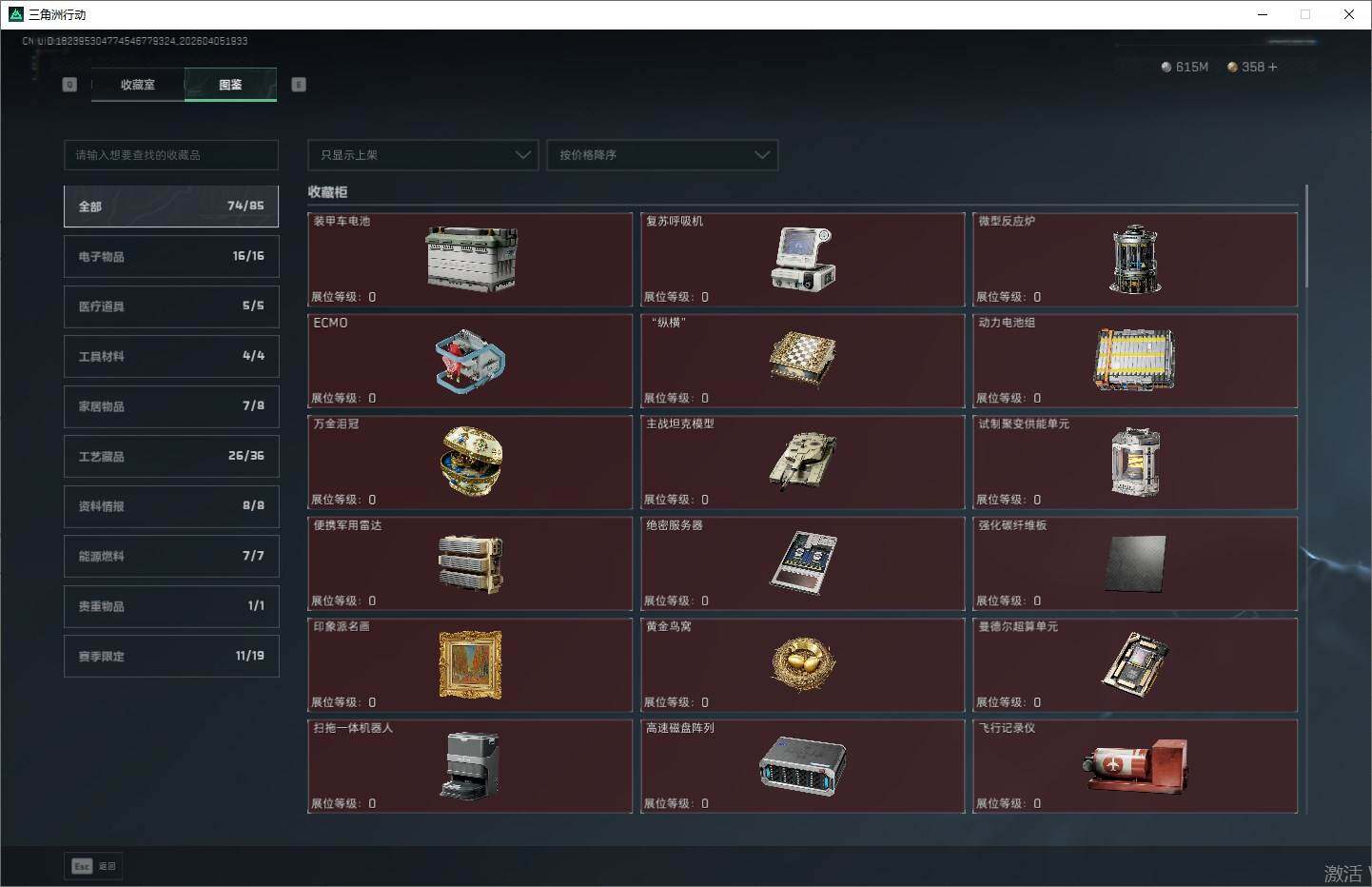
Task: Select the 试制聚变供能单元 icon
Action: click(x=1135, y=462)
